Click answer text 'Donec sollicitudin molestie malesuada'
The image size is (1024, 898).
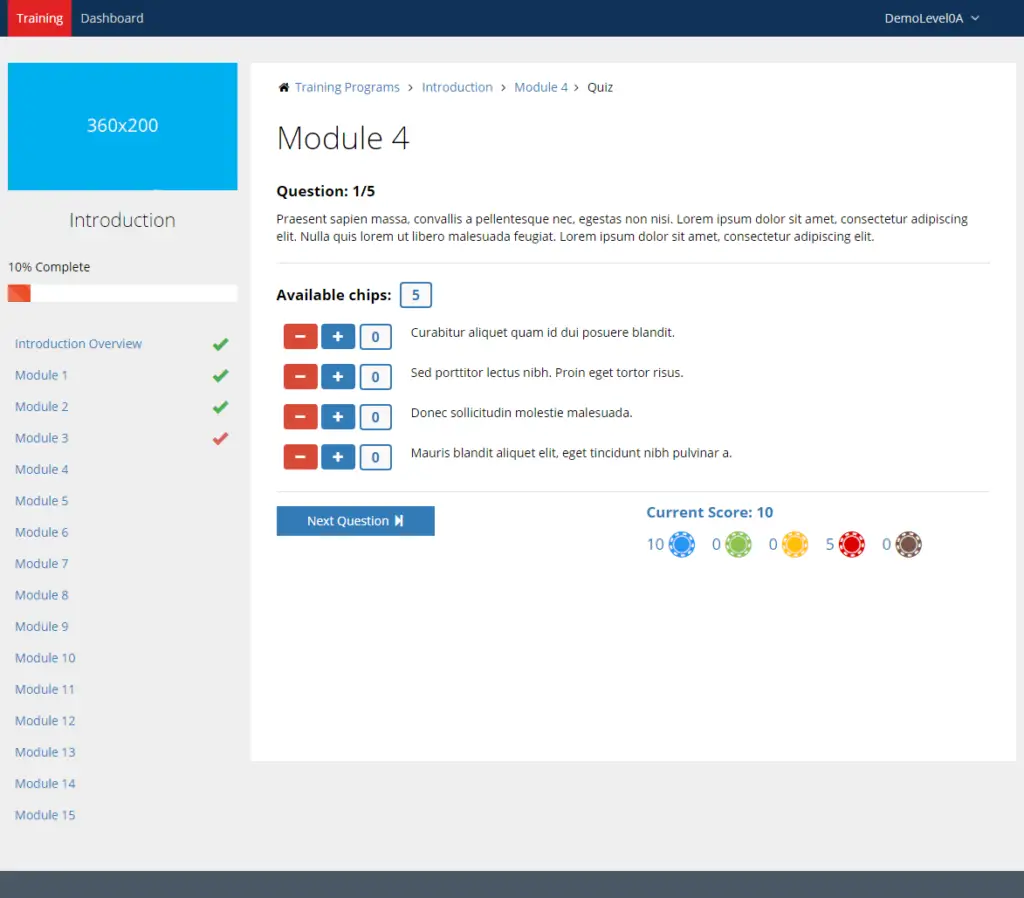click(521, 413)
